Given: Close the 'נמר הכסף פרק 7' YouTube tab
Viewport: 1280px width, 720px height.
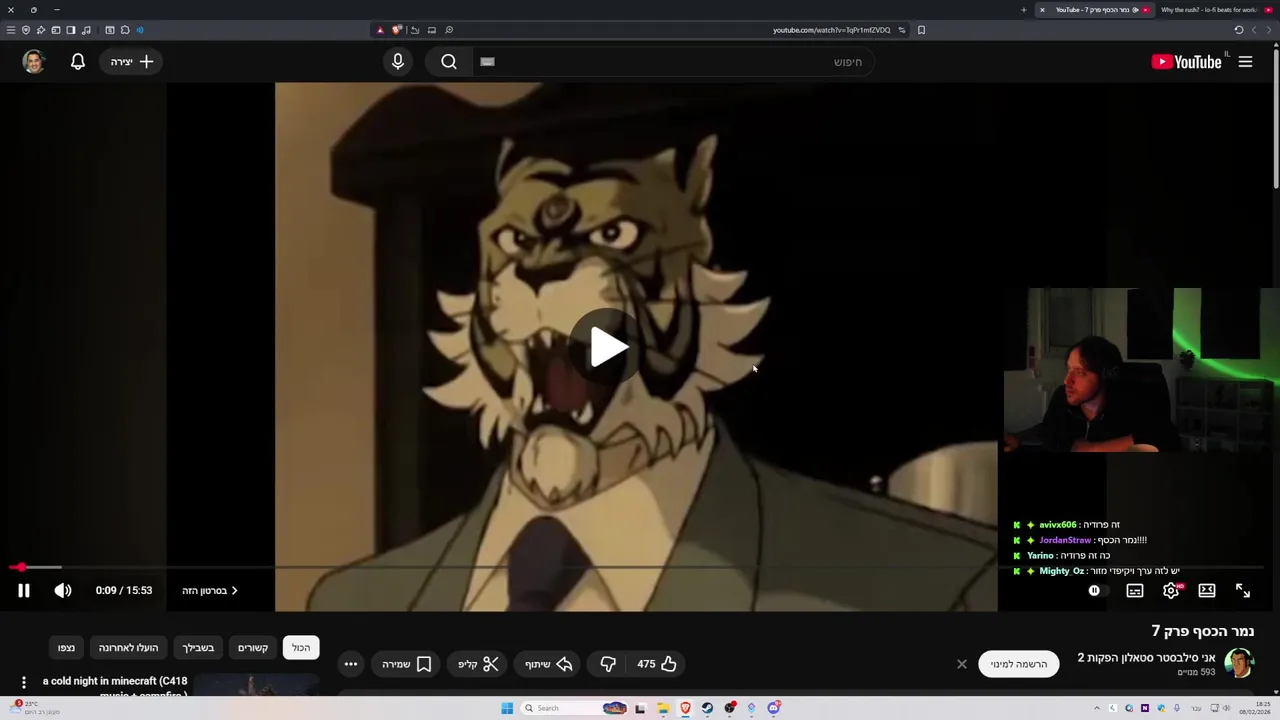Looking at the screenshot, I should 1042,10.
